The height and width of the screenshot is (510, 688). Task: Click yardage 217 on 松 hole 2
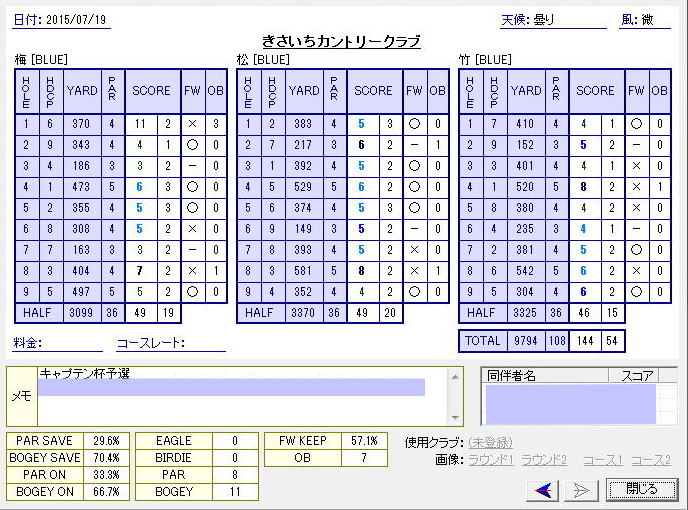303,145
